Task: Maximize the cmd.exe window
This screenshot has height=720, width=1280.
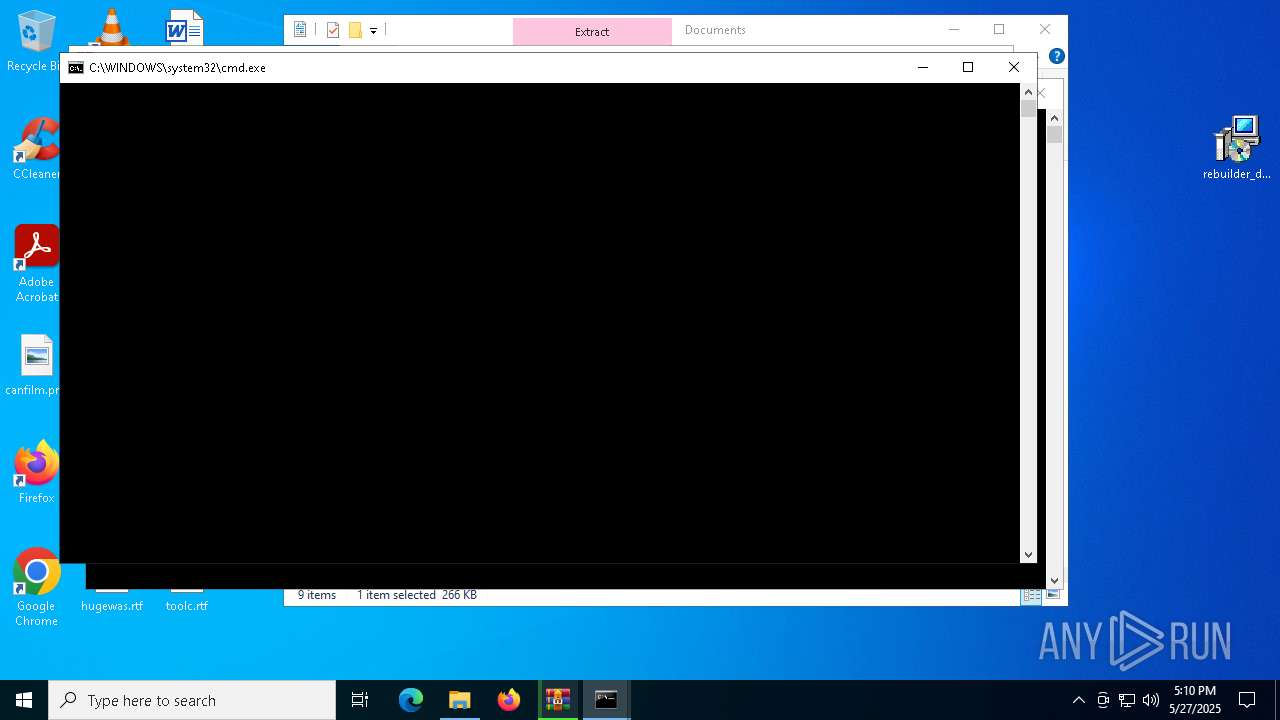Action: coord(968,67)
